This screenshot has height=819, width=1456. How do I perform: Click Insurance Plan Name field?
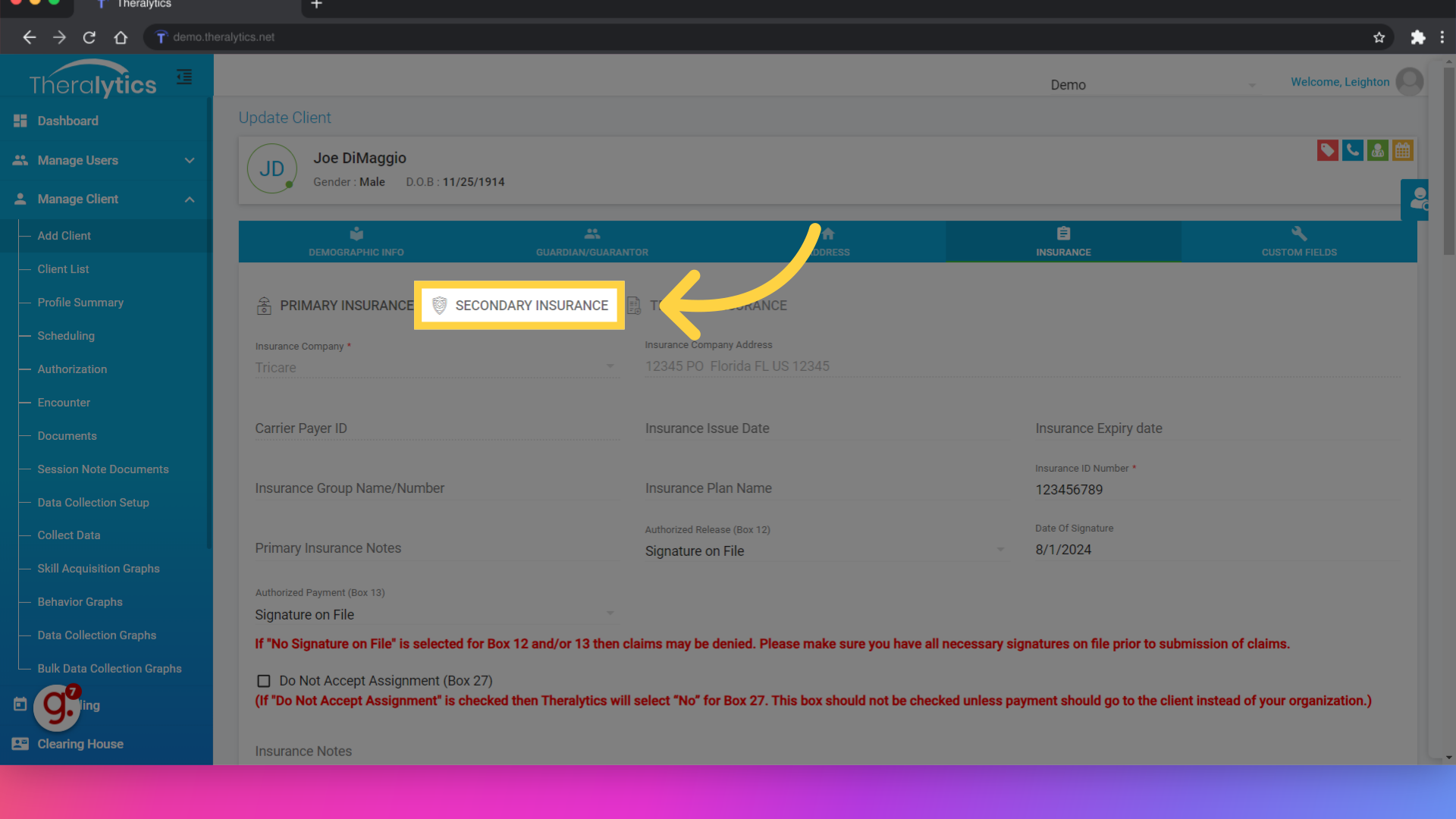point(827,488)
